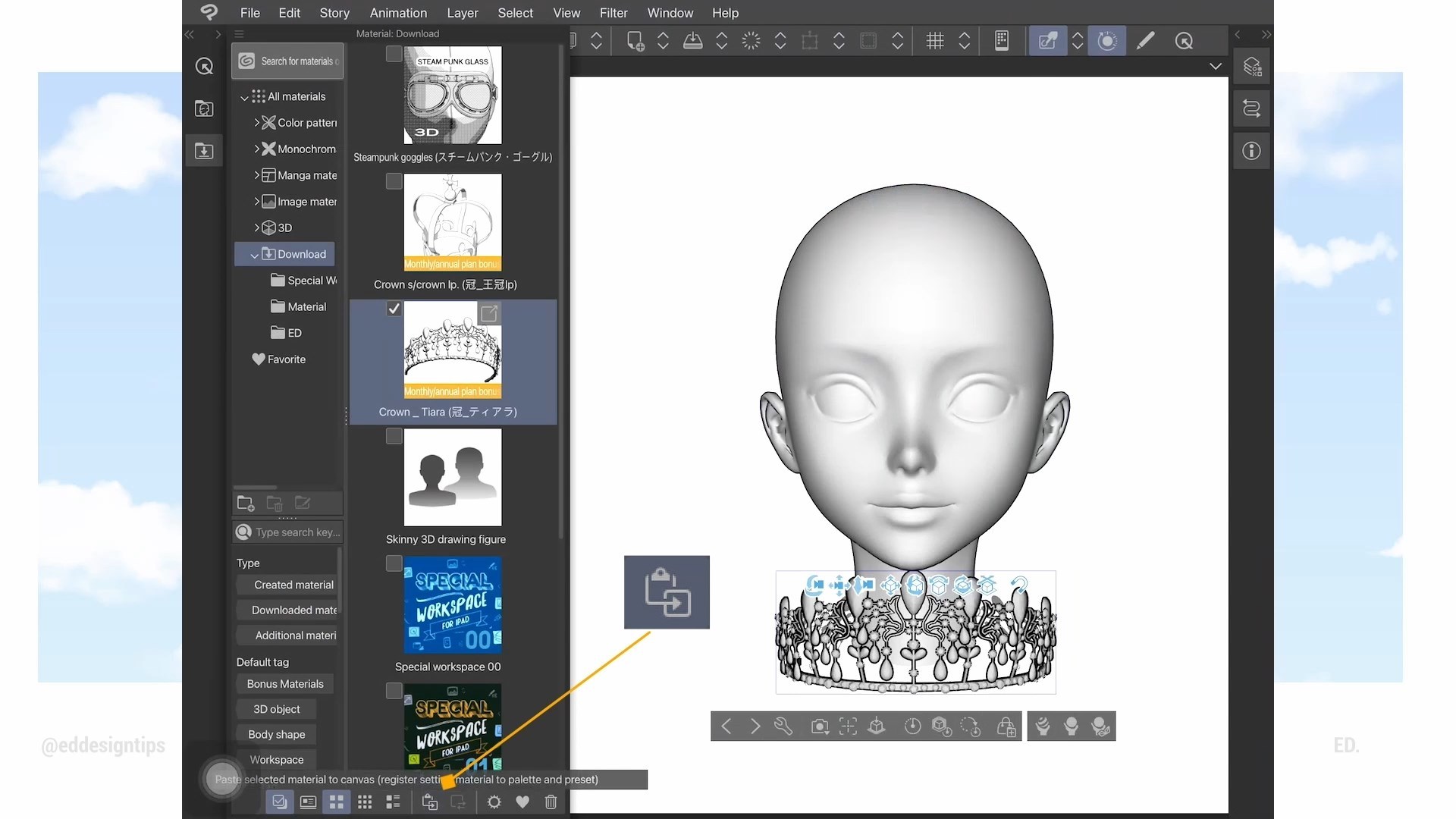This screenshot has width=1456, height=819.
Task: Click the create new material folder icon
Action: tap(245, 503)
